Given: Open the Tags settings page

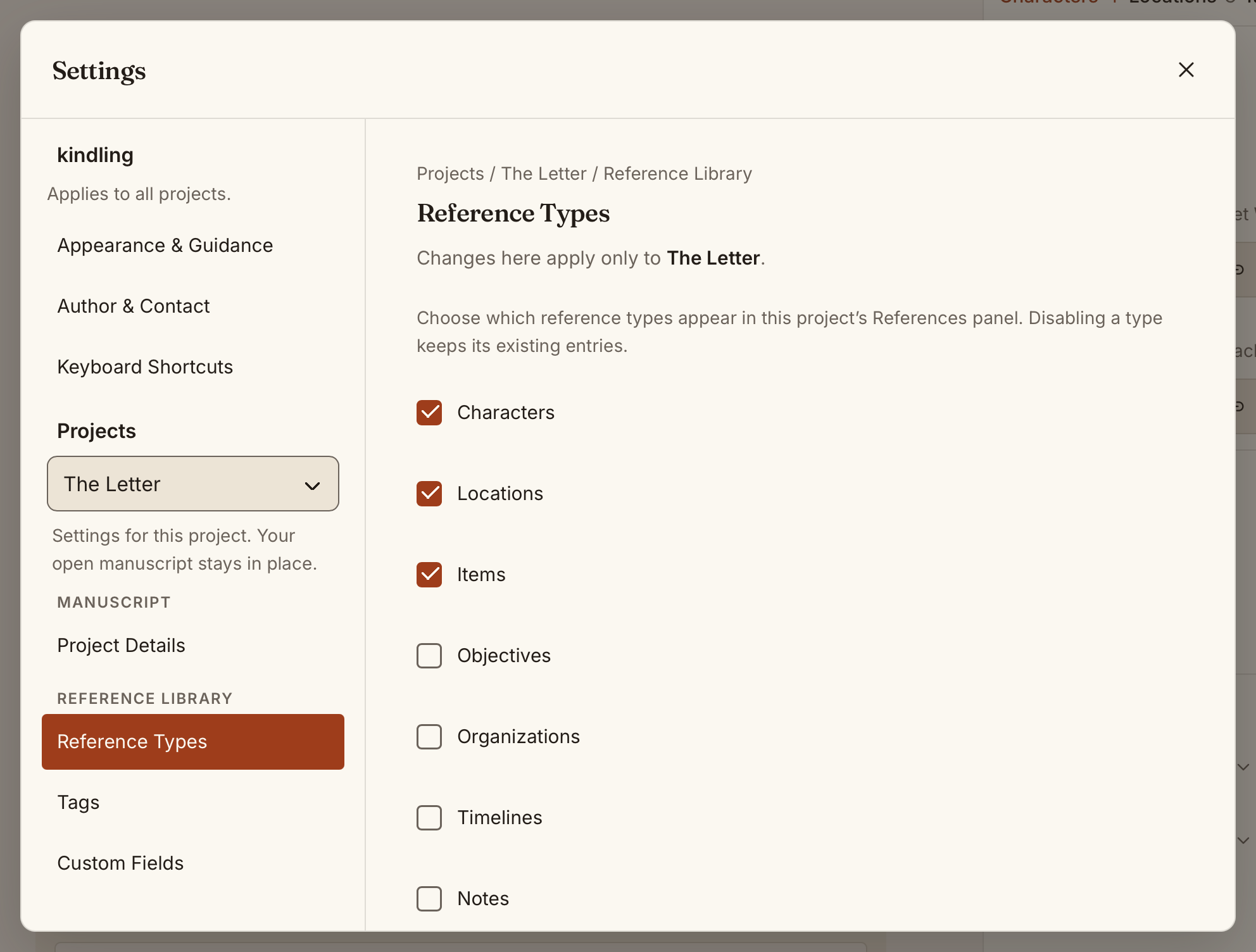Looking at the screenshot, I should 193,803.
